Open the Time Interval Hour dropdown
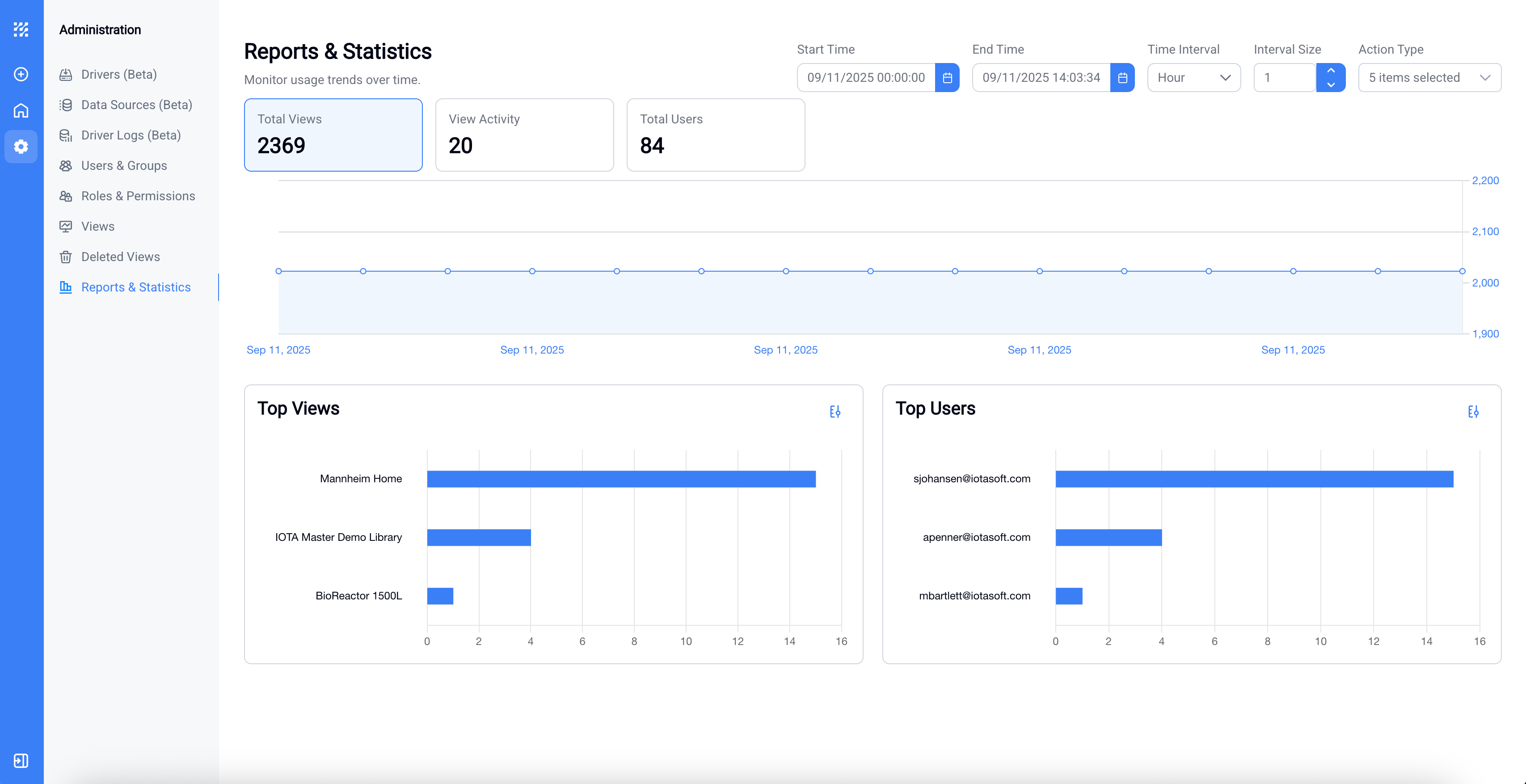The image size is (1526, 784). pos(1194,78)
